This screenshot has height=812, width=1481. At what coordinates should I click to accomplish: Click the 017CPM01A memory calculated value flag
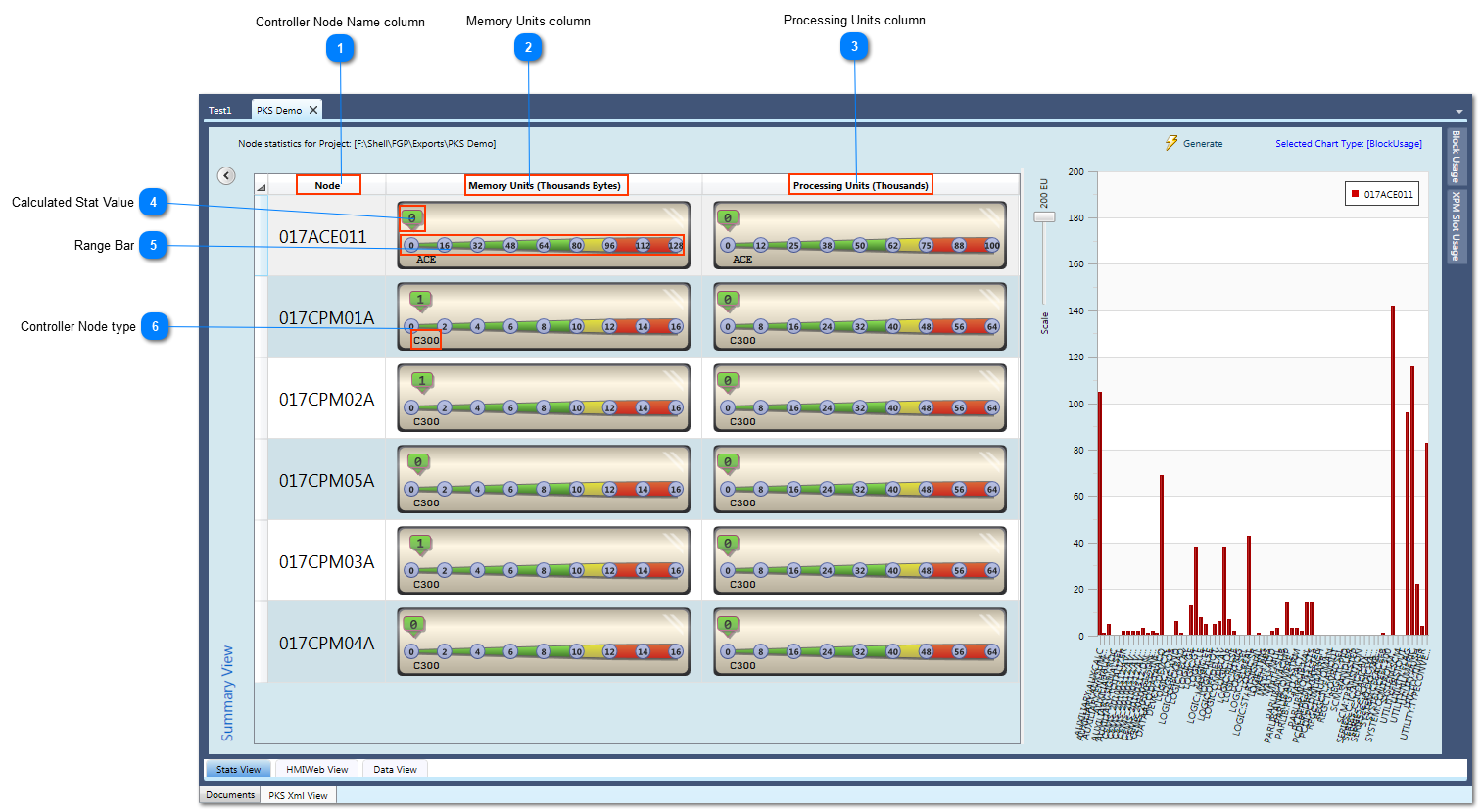[421, 301]
